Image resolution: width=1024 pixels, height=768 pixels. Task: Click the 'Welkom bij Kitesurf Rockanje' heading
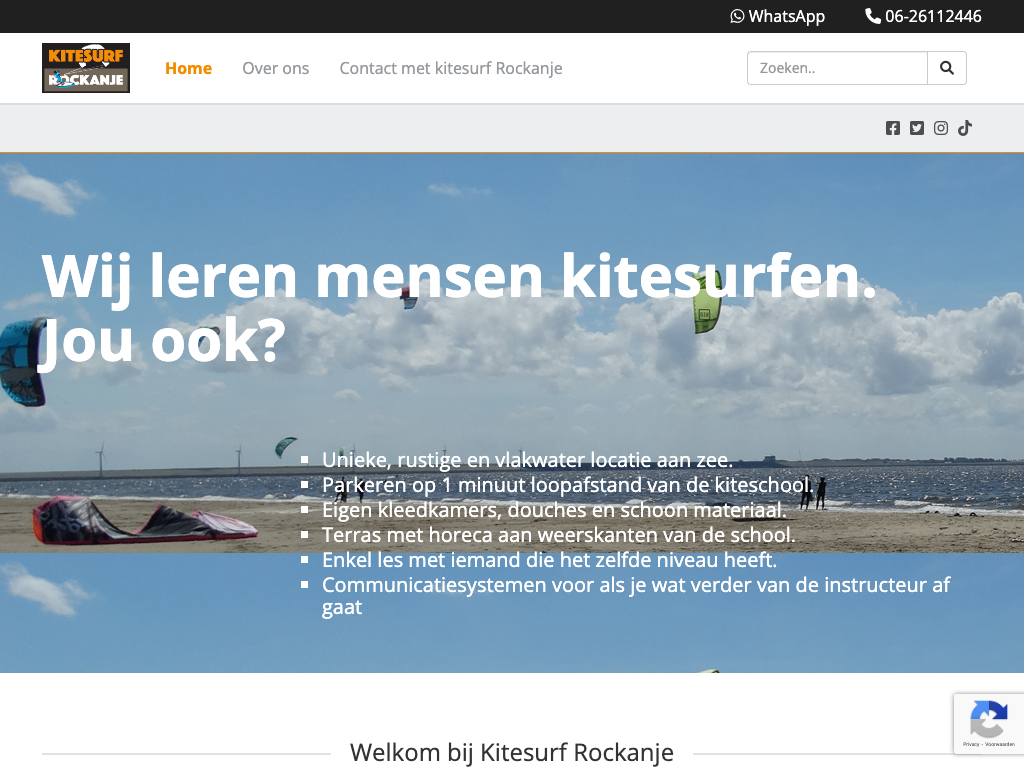pos(511,752)
